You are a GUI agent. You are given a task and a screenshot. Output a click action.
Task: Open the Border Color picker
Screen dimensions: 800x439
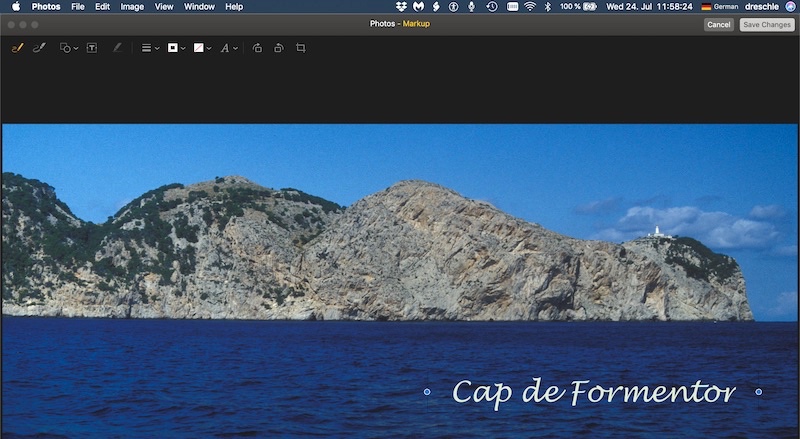pos(175,47)
